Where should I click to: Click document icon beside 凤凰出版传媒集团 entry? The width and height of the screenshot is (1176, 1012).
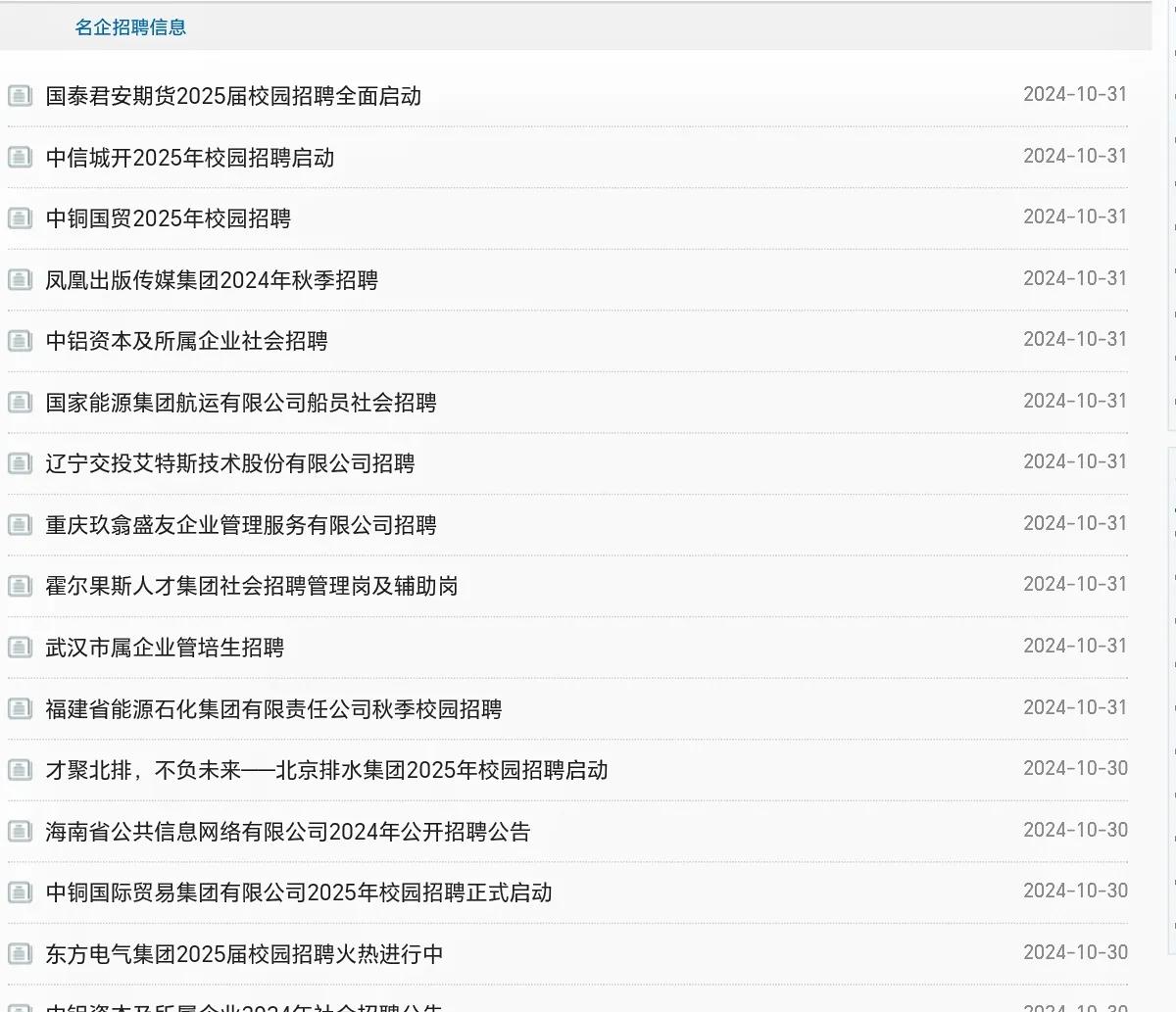[20, 279]
